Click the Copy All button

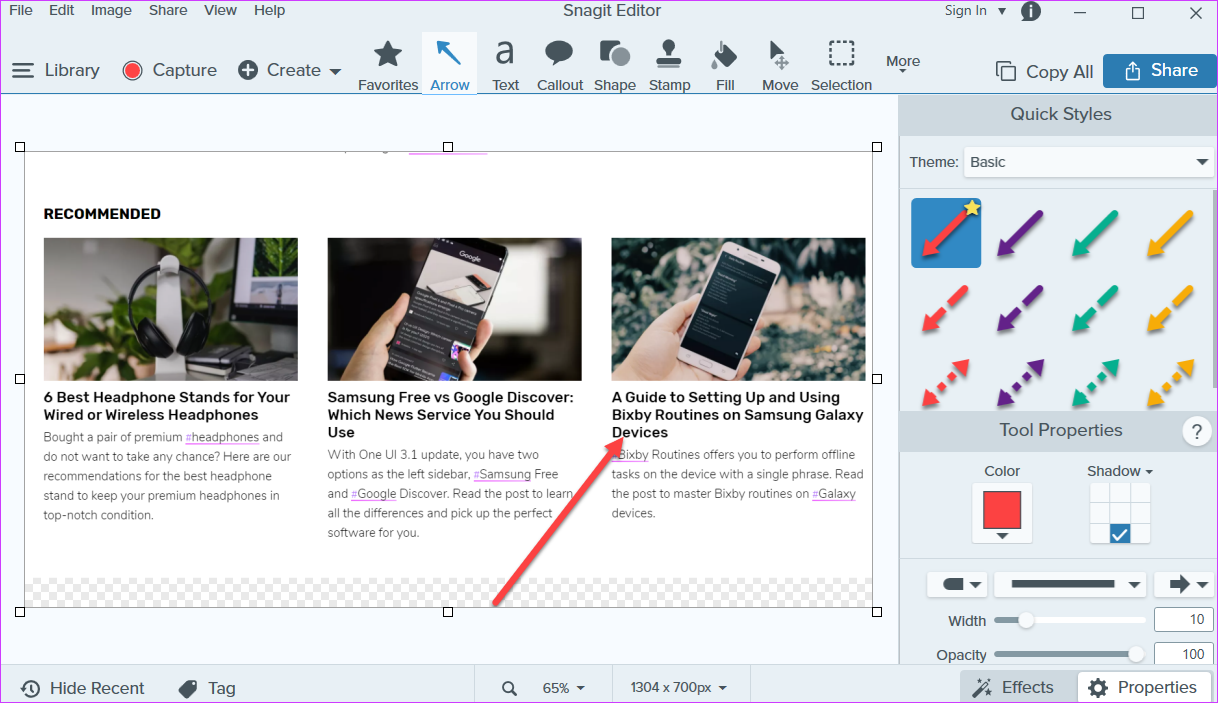[1044, 71]
